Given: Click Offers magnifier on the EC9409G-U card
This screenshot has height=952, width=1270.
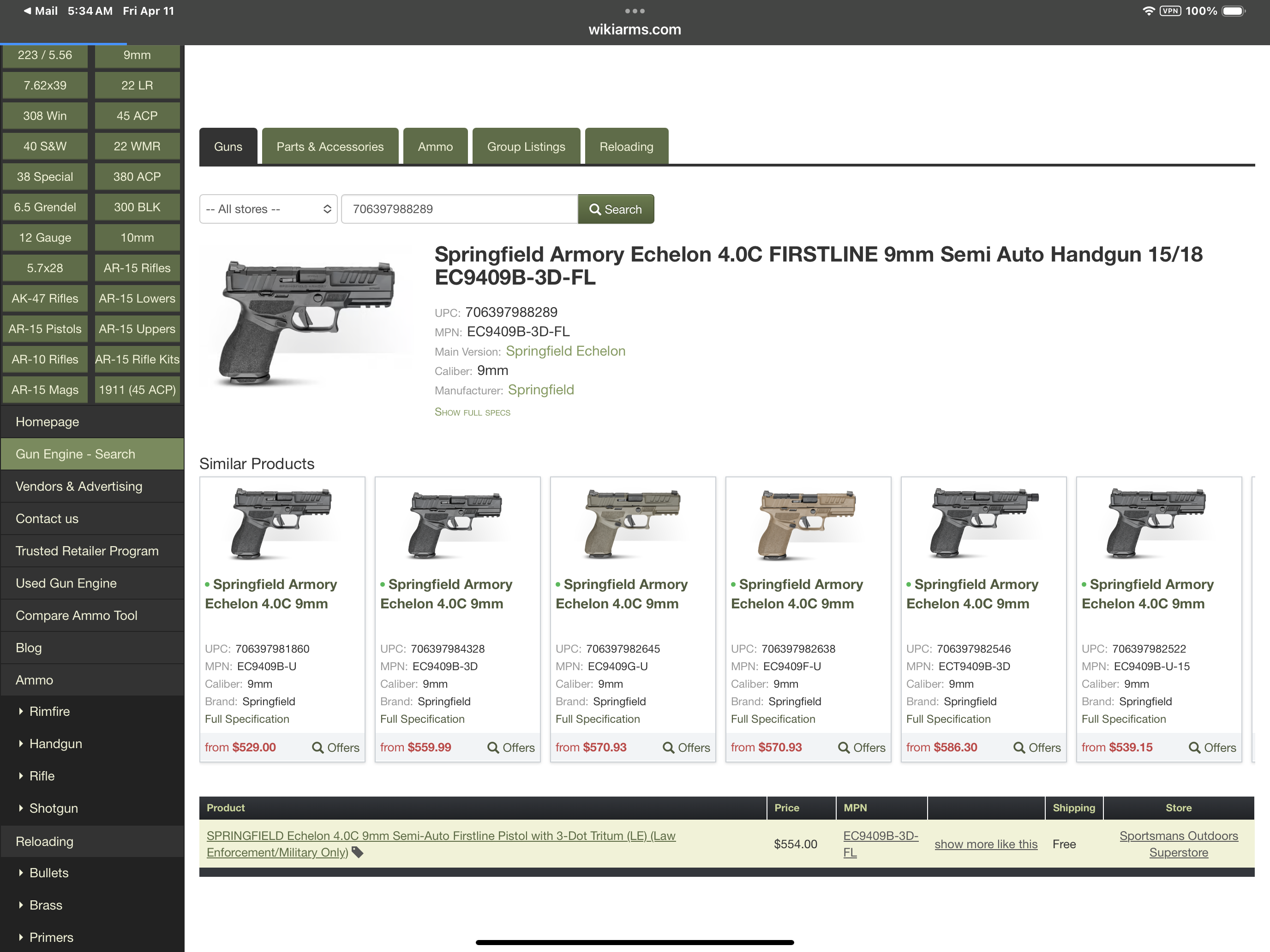Looking at the screenshot, I should tap(686, 747).
